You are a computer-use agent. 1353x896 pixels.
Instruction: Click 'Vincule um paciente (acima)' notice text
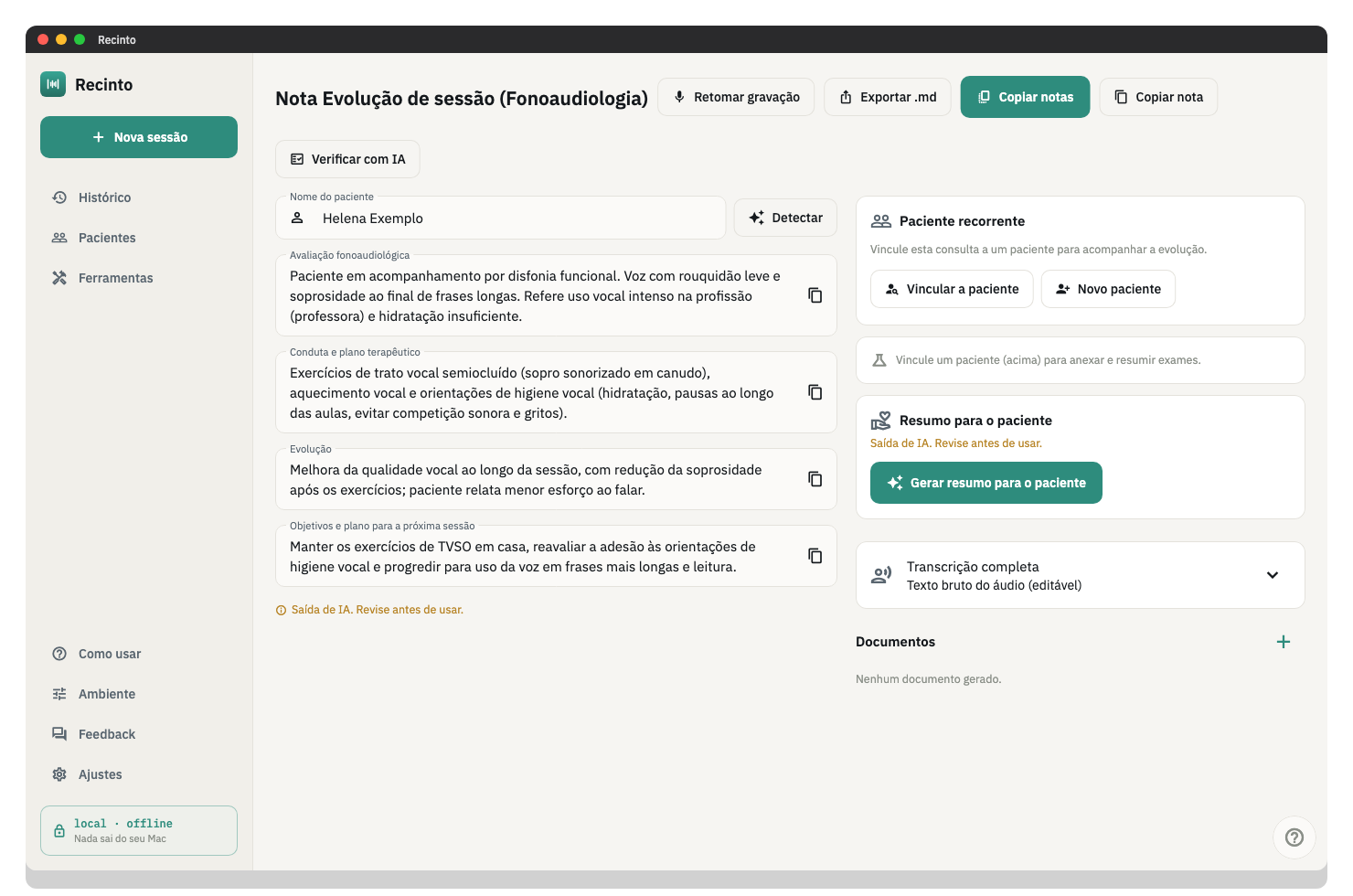point(1048,360)
